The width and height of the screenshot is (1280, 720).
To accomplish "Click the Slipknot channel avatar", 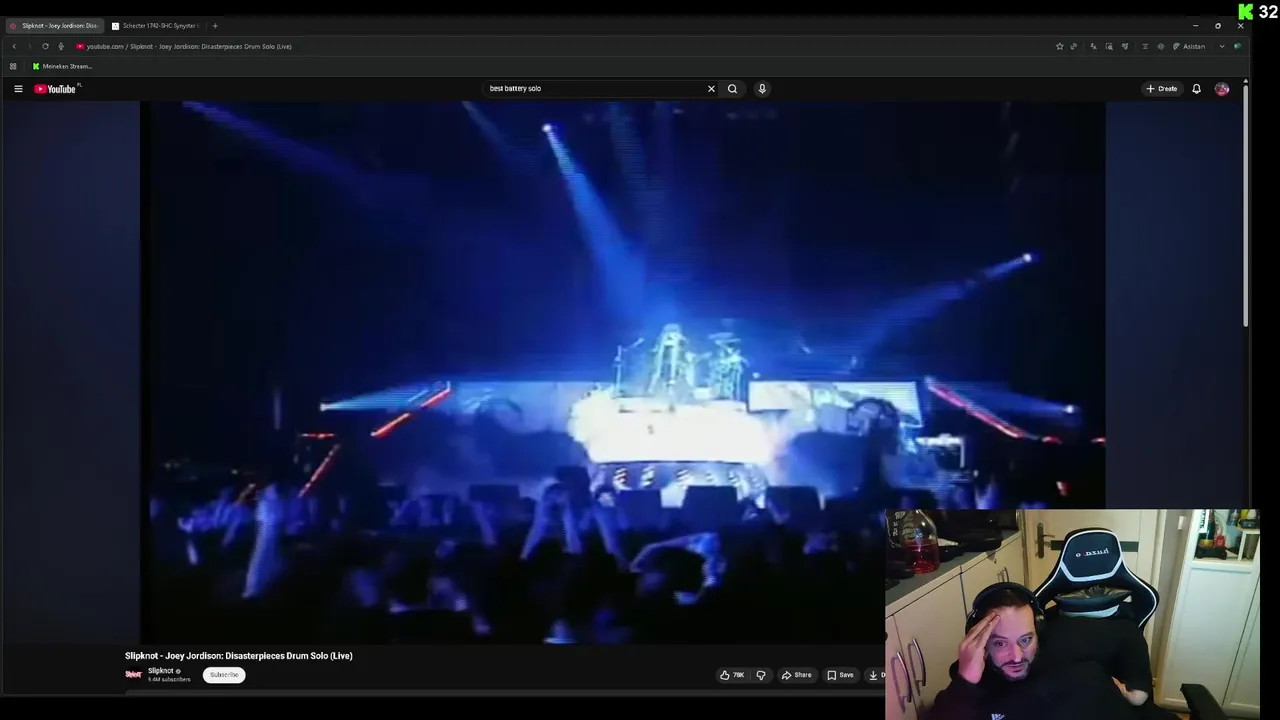I will (133, 675).
